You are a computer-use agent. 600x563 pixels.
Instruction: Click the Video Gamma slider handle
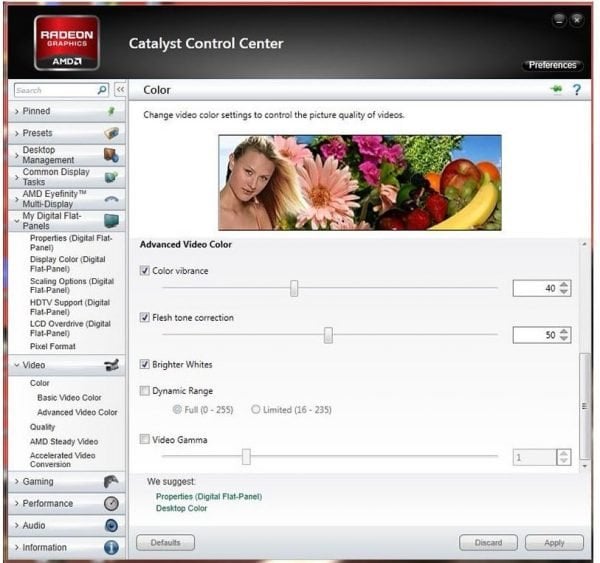click(246, 457)
